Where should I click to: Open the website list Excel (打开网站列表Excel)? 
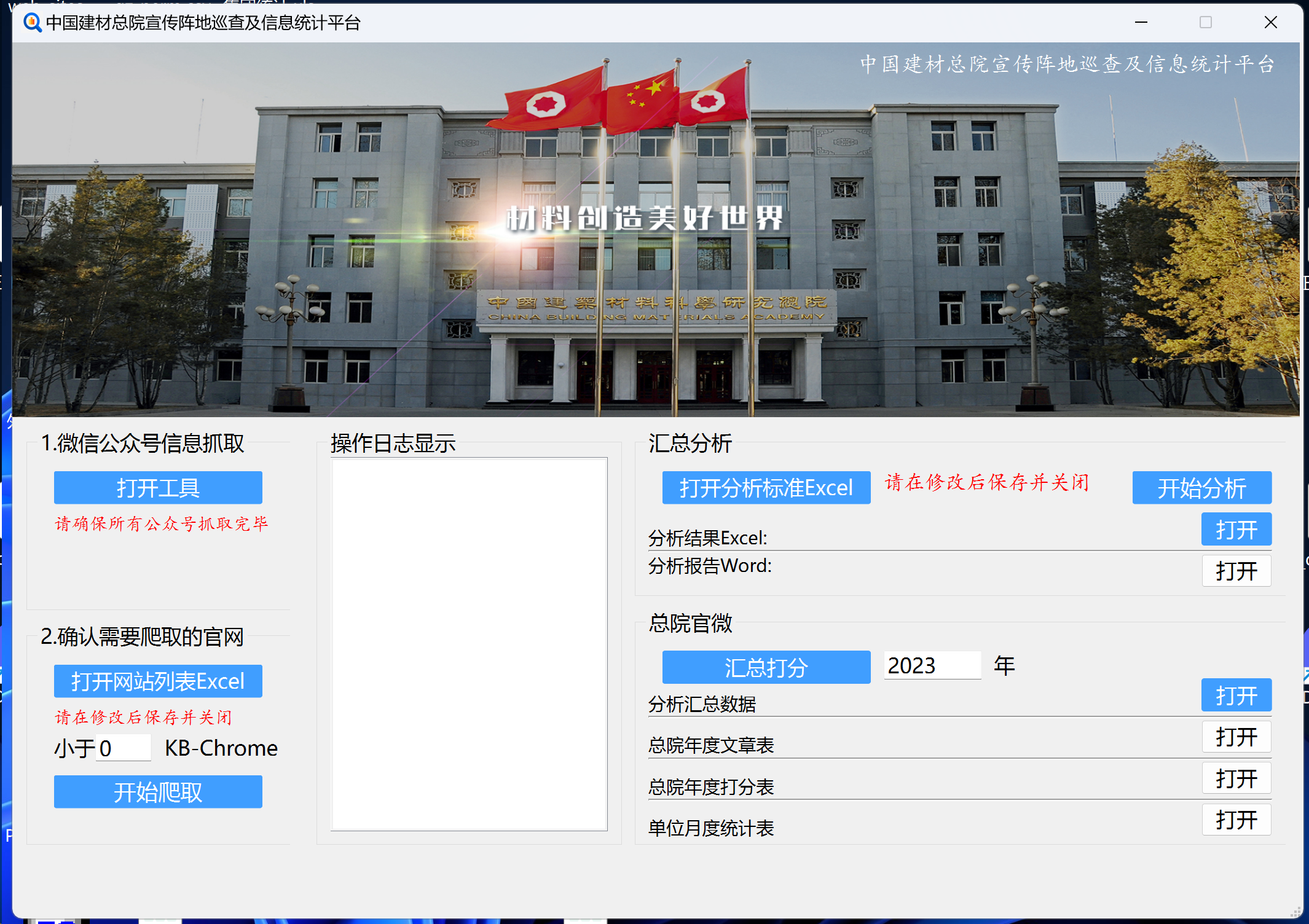tap(158, 681)
